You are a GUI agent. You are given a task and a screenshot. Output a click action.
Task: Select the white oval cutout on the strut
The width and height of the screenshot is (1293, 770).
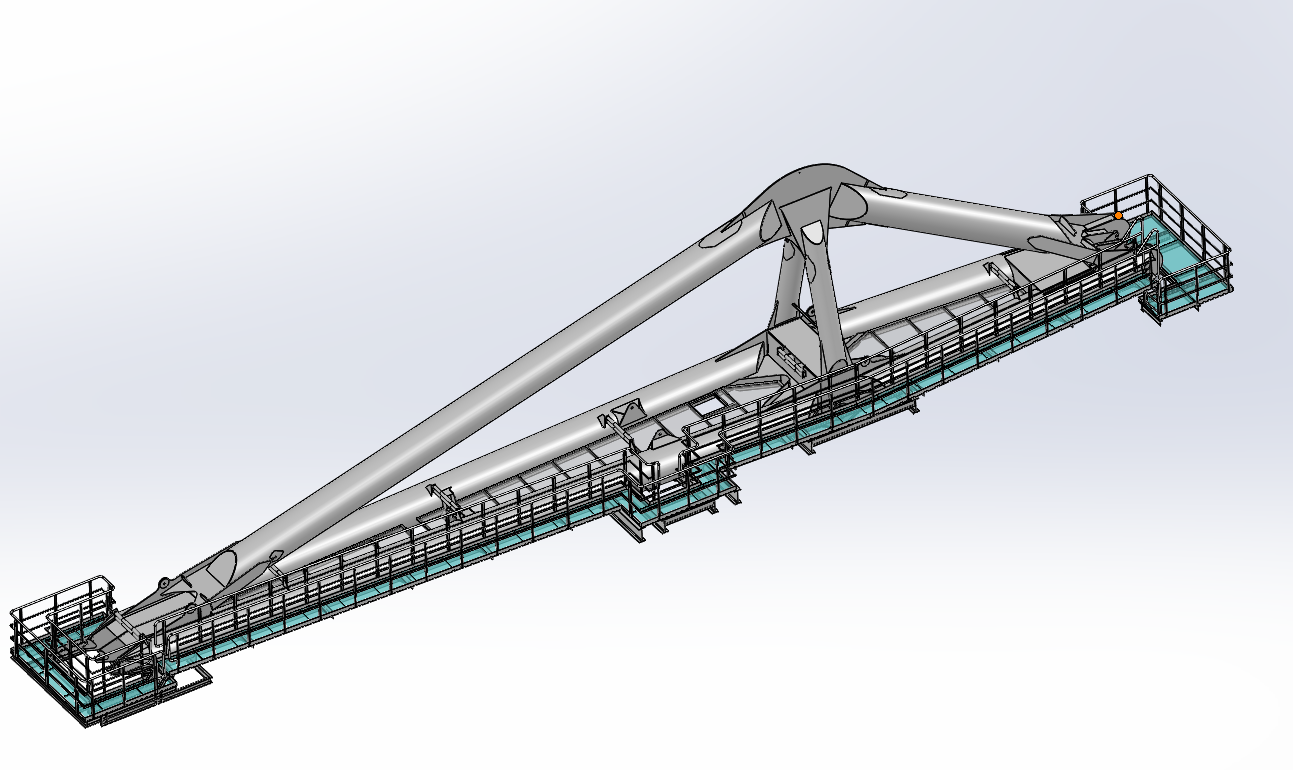point(812,233)
